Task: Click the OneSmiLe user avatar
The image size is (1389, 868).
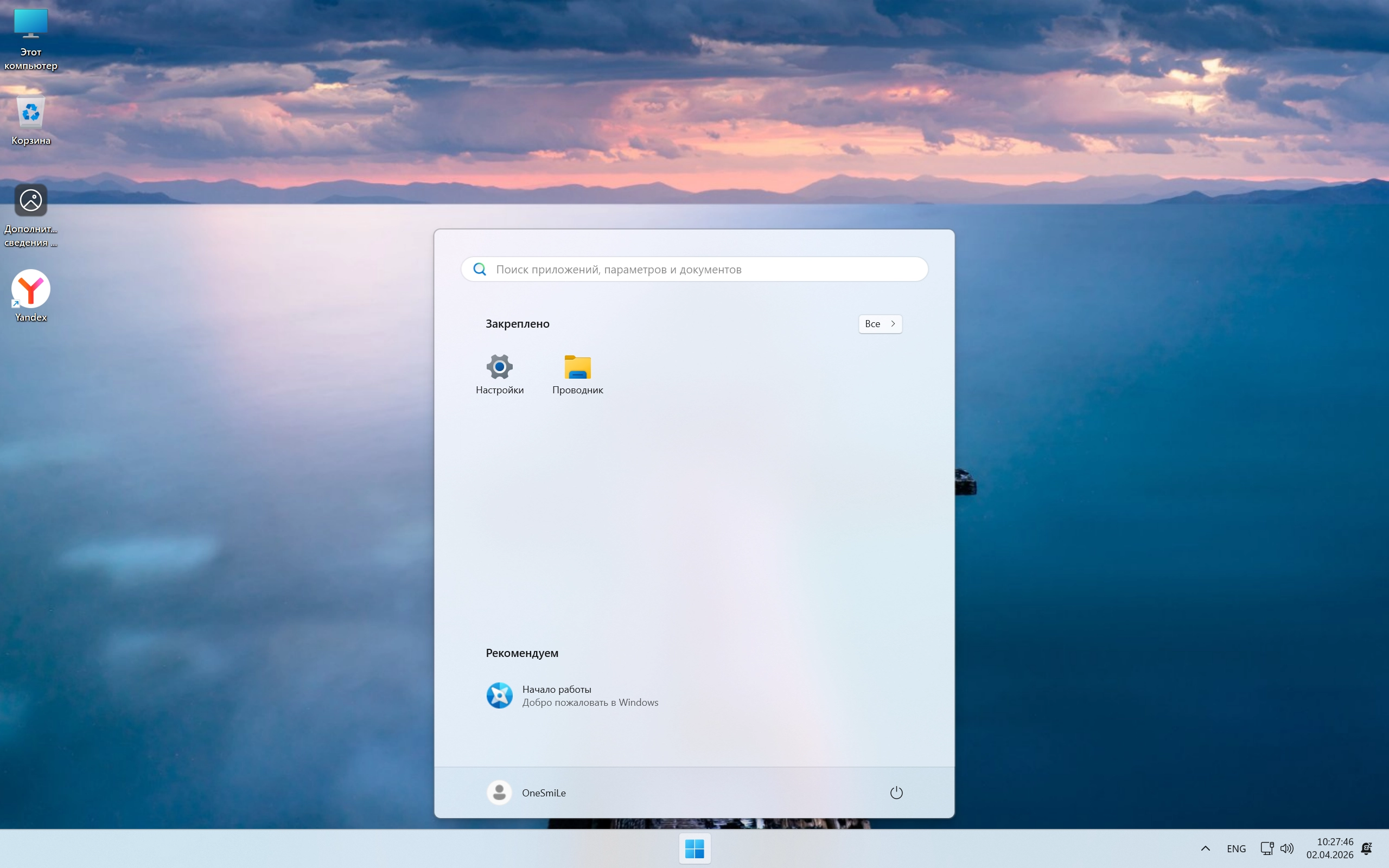Action: coord(499,793)
